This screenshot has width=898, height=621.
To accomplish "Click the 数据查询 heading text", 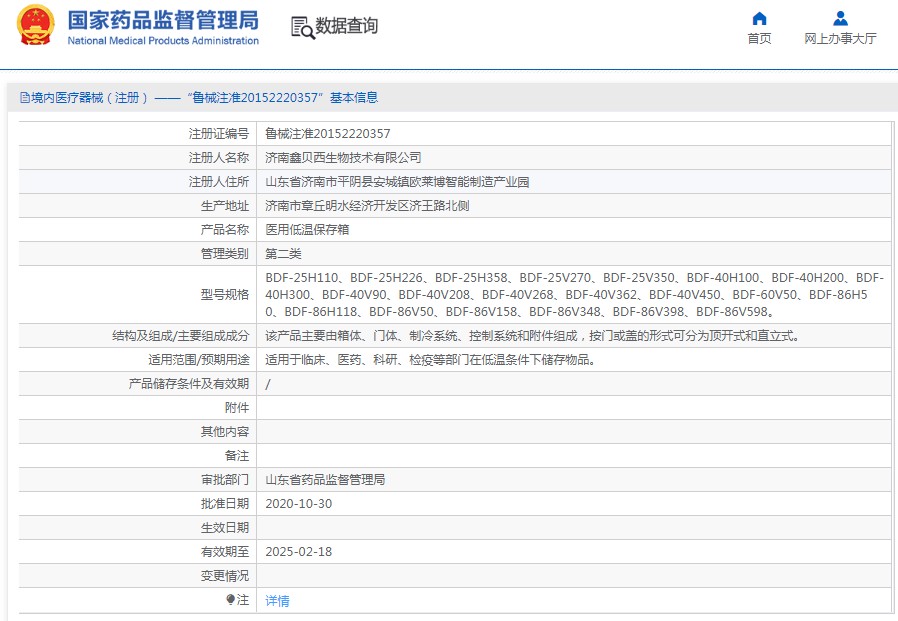I will pyautogui.click(x=346, y=26).
